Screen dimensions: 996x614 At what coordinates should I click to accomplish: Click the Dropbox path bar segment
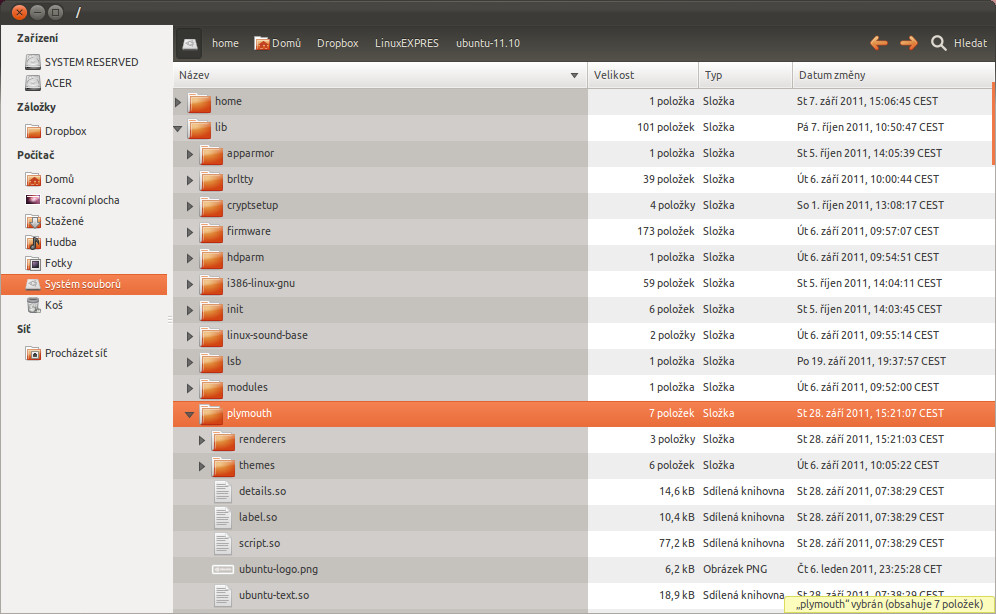pyautogui.click(x=337, y=43)
